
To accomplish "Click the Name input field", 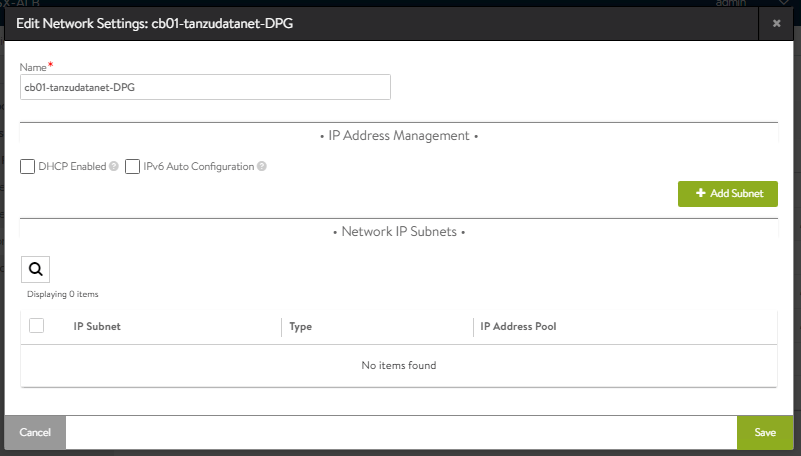I will 205,87.
